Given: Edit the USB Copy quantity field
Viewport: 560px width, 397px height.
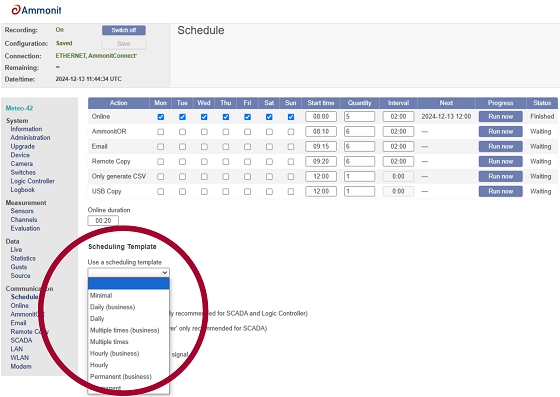Looking at the screenshot, I should point(359,192).
